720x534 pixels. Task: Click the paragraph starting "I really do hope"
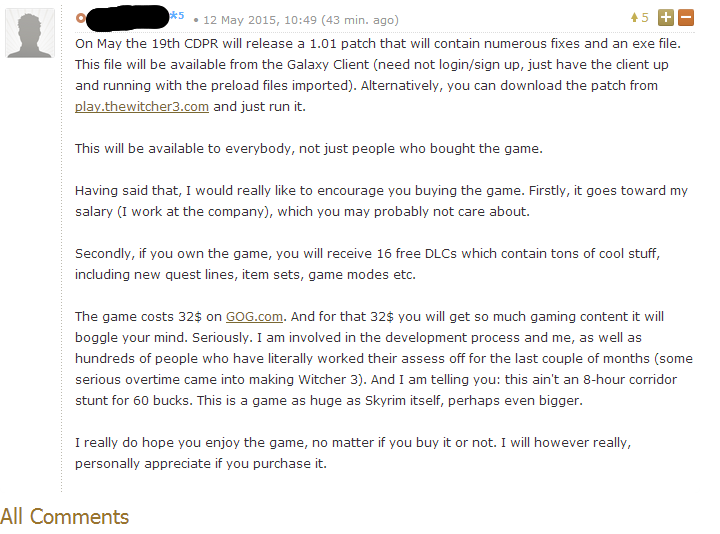[380, 453]
